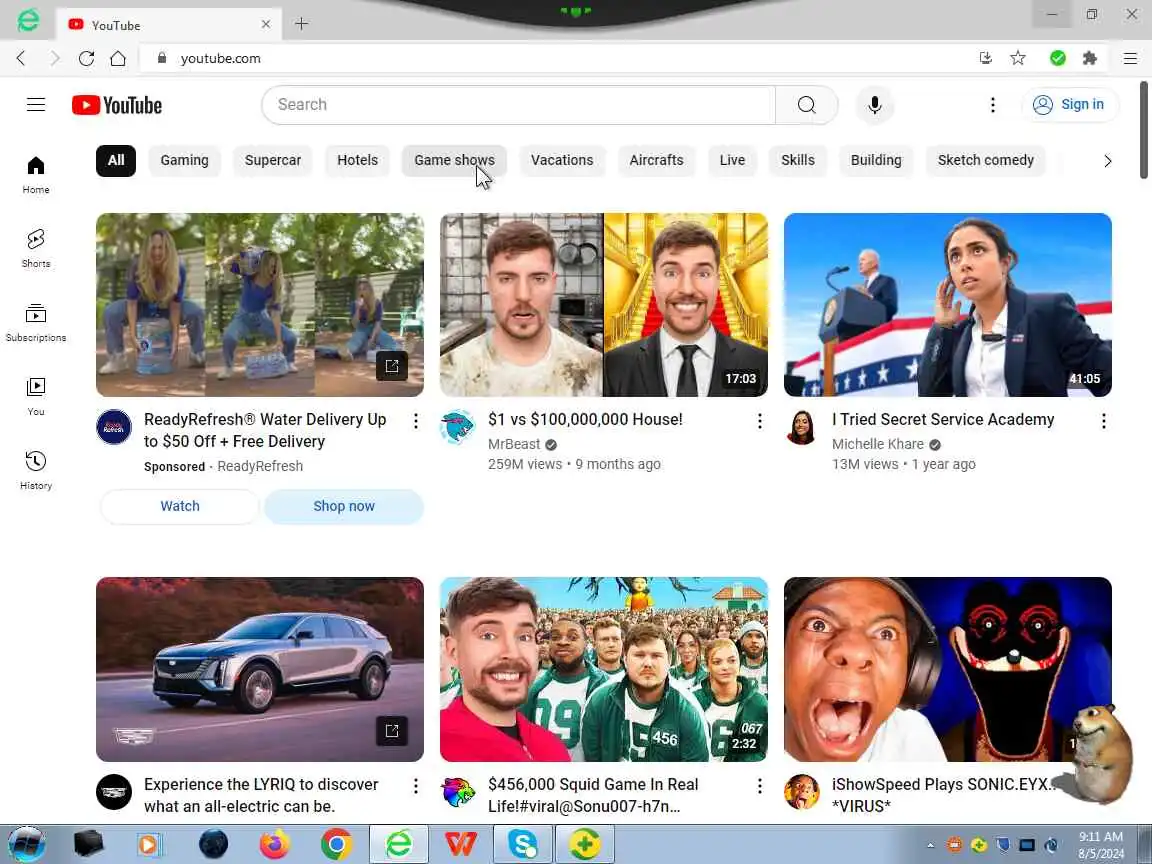Screen dimensions: 1152x864
Task: Select the Aircrafts category chip
Action: [656, 160]
